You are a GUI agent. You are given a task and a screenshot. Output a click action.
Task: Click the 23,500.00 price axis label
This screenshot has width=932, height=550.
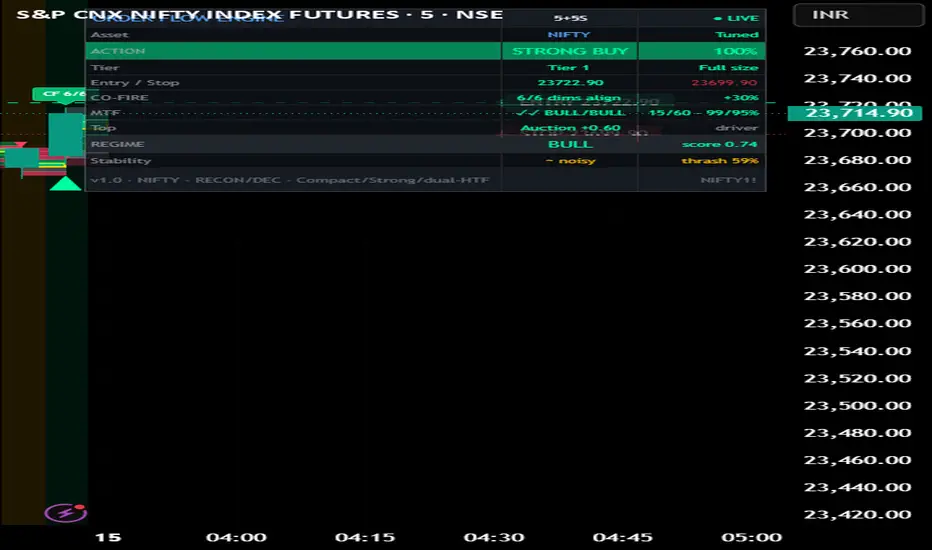(x=857, y=406)
